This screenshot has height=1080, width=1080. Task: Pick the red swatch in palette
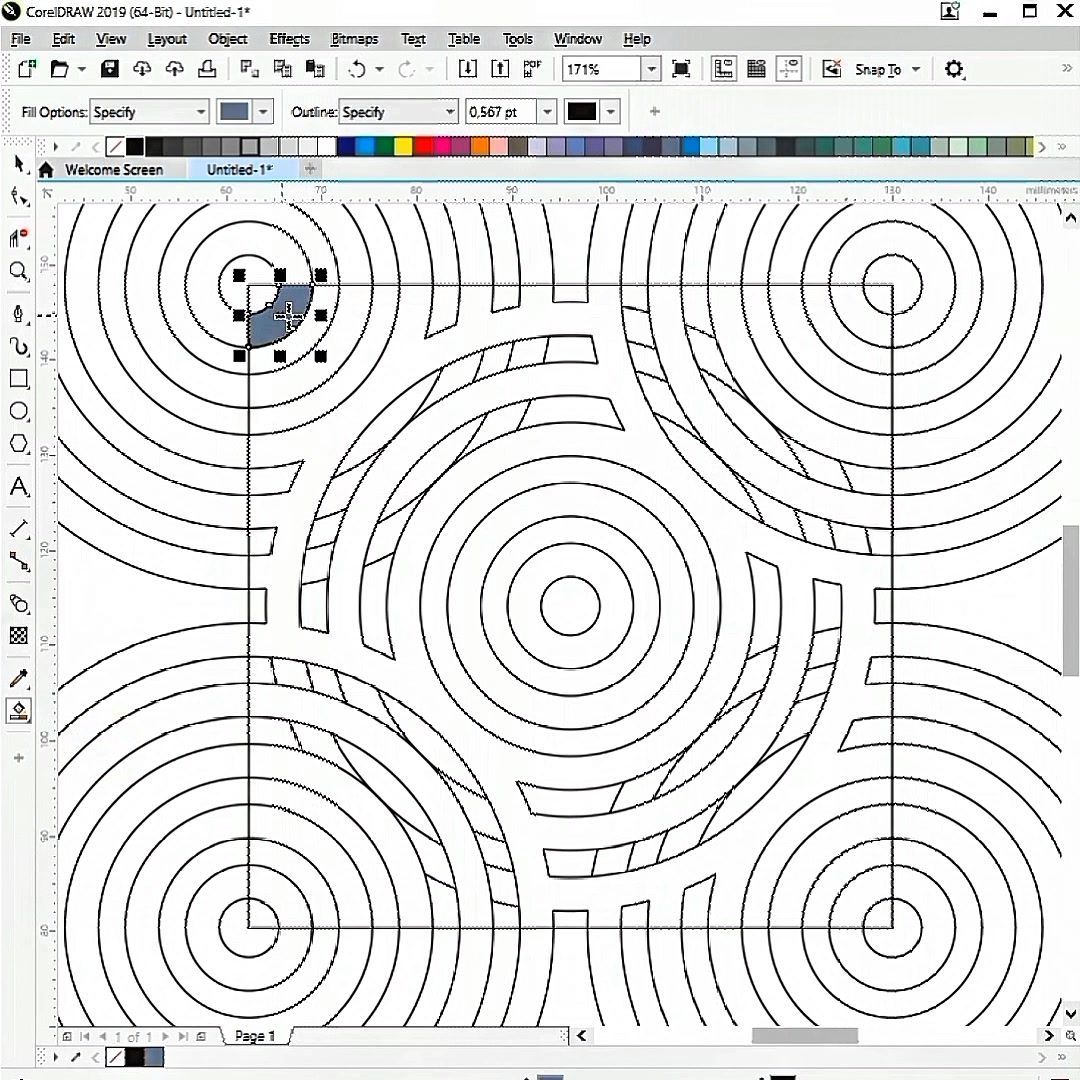point(423,146)
